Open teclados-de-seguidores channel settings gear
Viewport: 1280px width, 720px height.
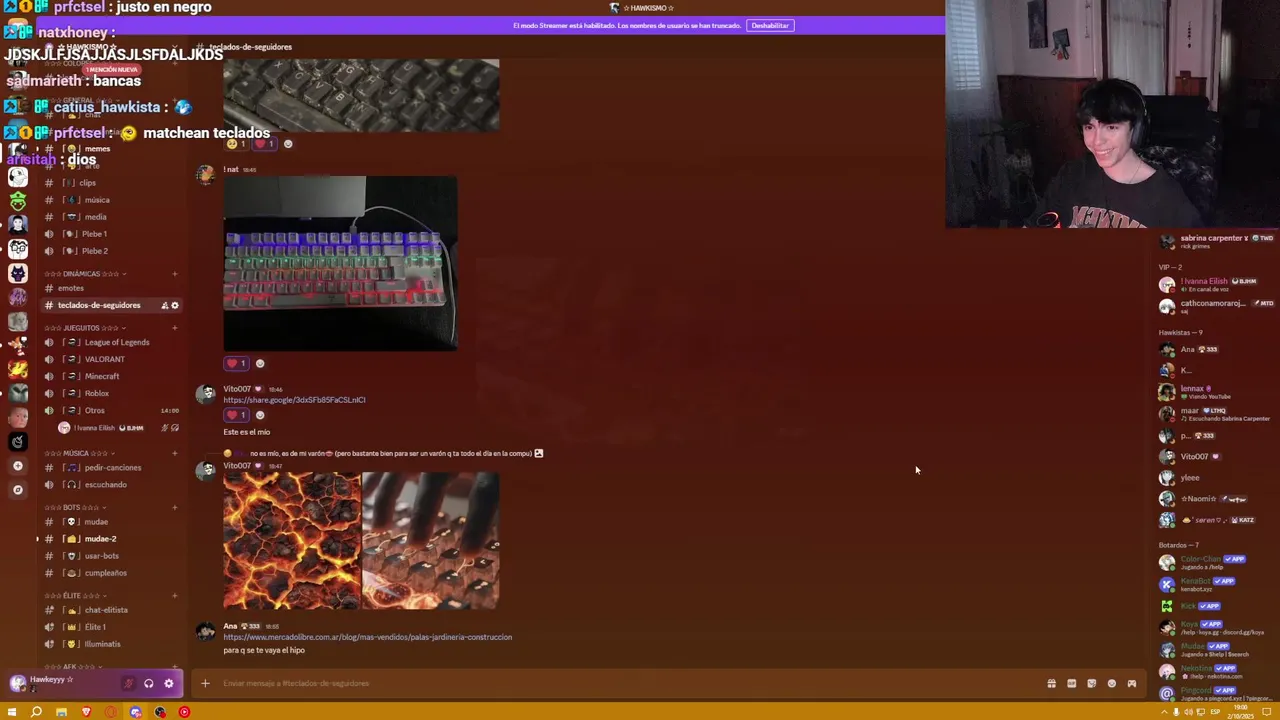[x=175, y=305]
